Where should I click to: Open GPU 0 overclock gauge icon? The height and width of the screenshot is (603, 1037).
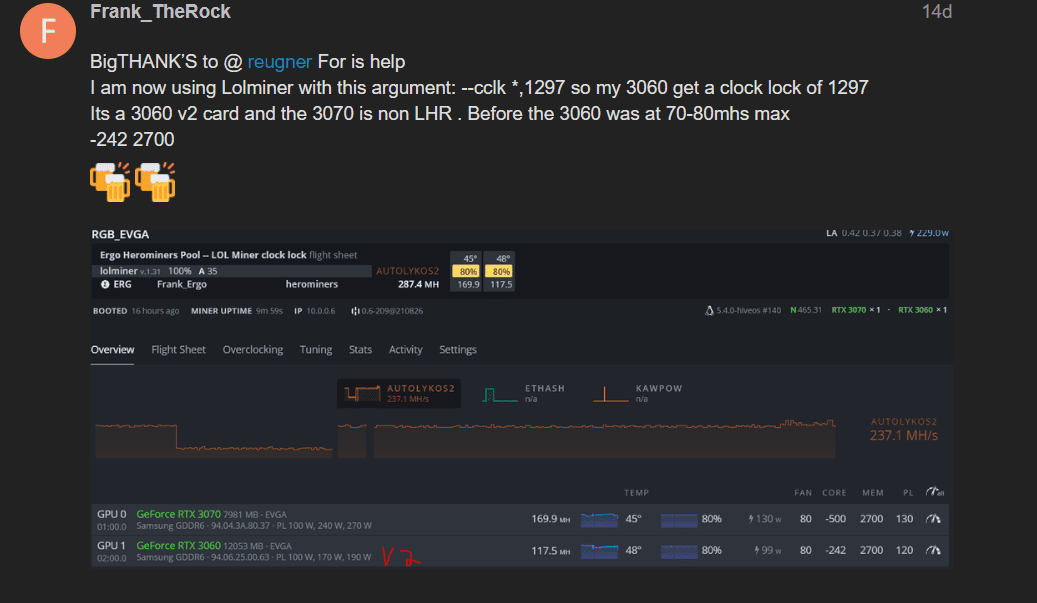pyautogui.click(x=933, y=519)
